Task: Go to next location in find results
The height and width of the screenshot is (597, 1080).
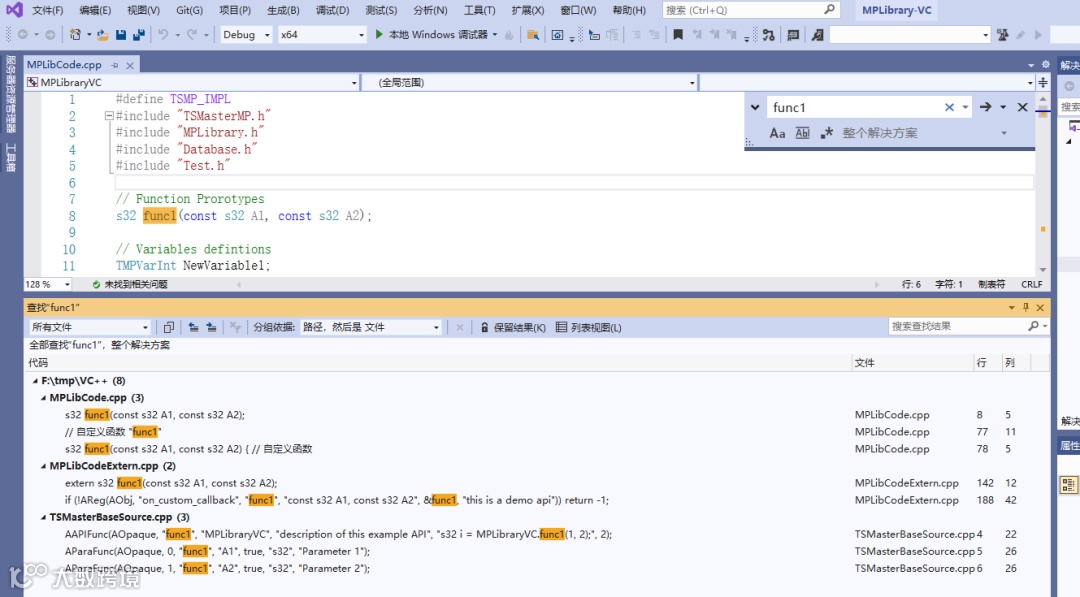Action: pyautogui.click(x=211, y=327)
